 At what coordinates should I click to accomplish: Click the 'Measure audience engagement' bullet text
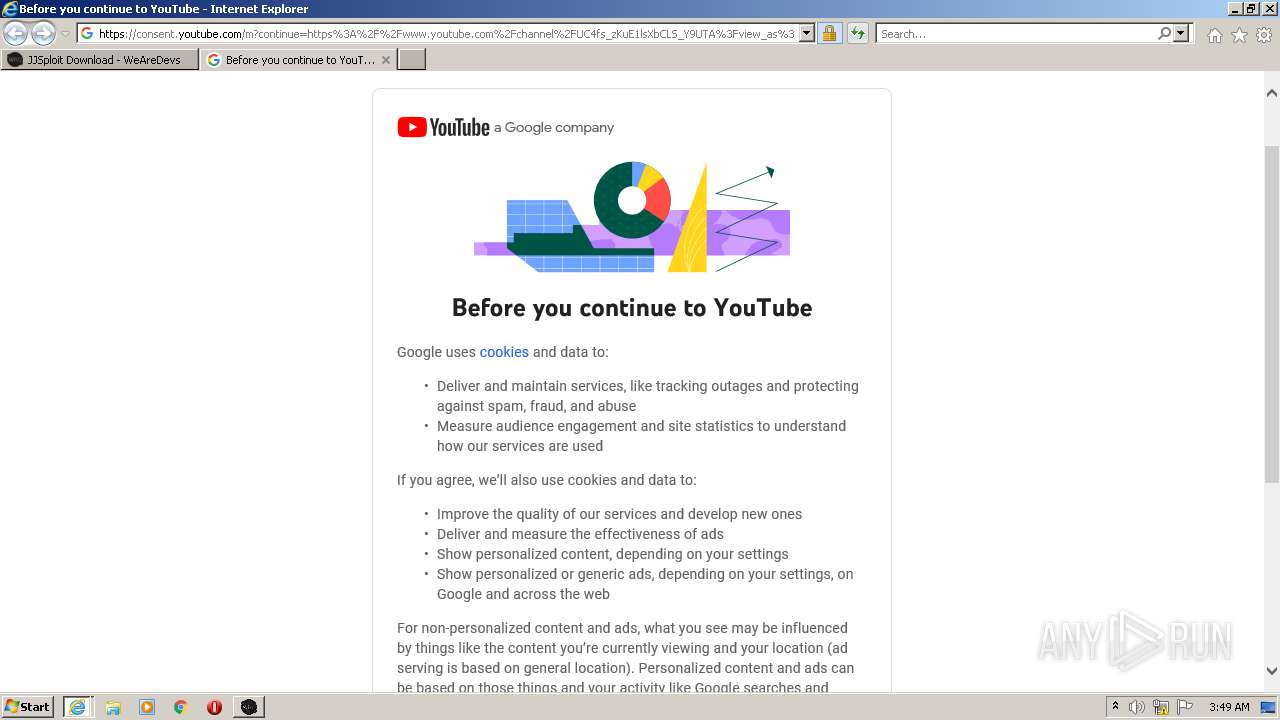pos(641,436)
